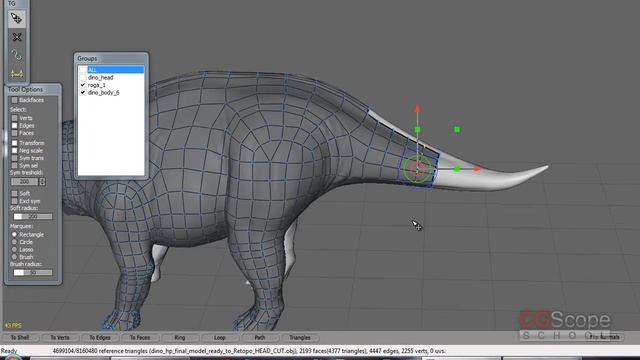640x360 pixels.
Task: Grab the gizmo's red vertical arrow
Action: (417, 110)
